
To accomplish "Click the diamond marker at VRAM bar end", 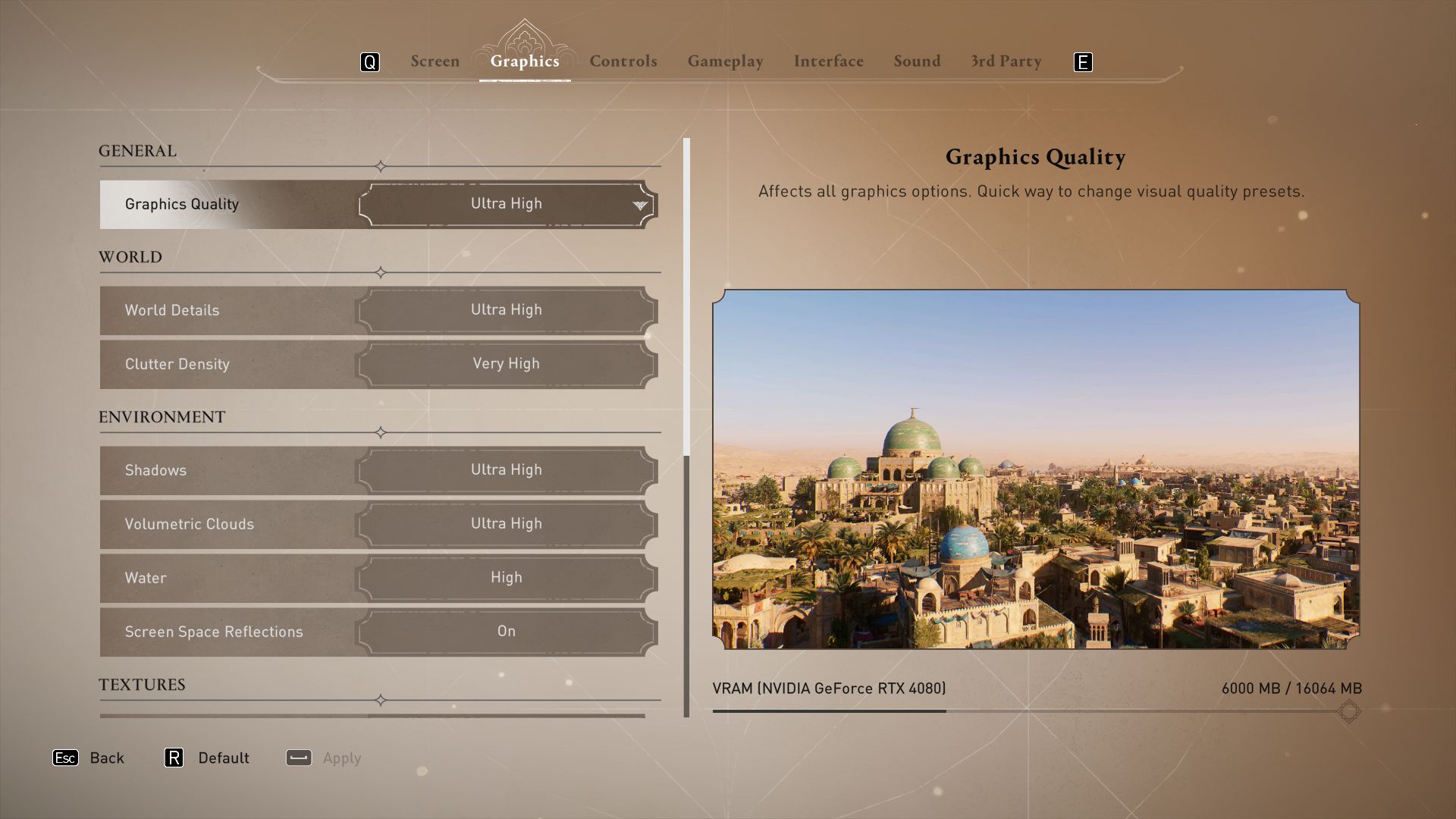I will (1348, 711).
